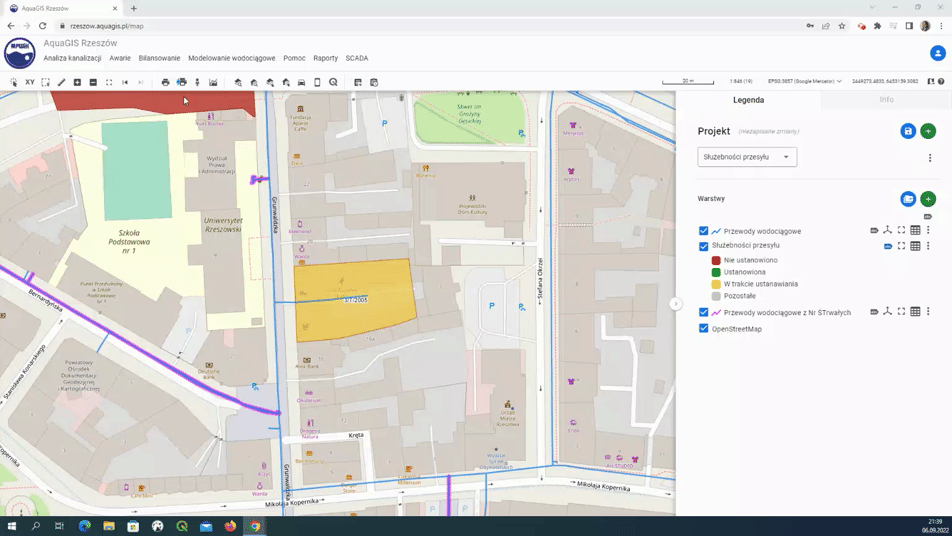Open the Bilansowanie menu
Screen dimensions: 952x536
click(159, 59)
